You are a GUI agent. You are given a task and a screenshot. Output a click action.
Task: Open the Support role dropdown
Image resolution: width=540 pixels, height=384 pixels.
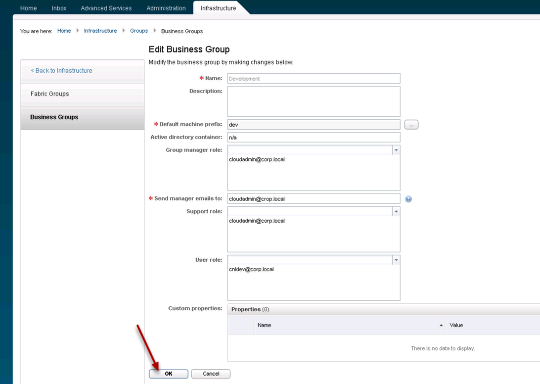[x=396, y=211]
